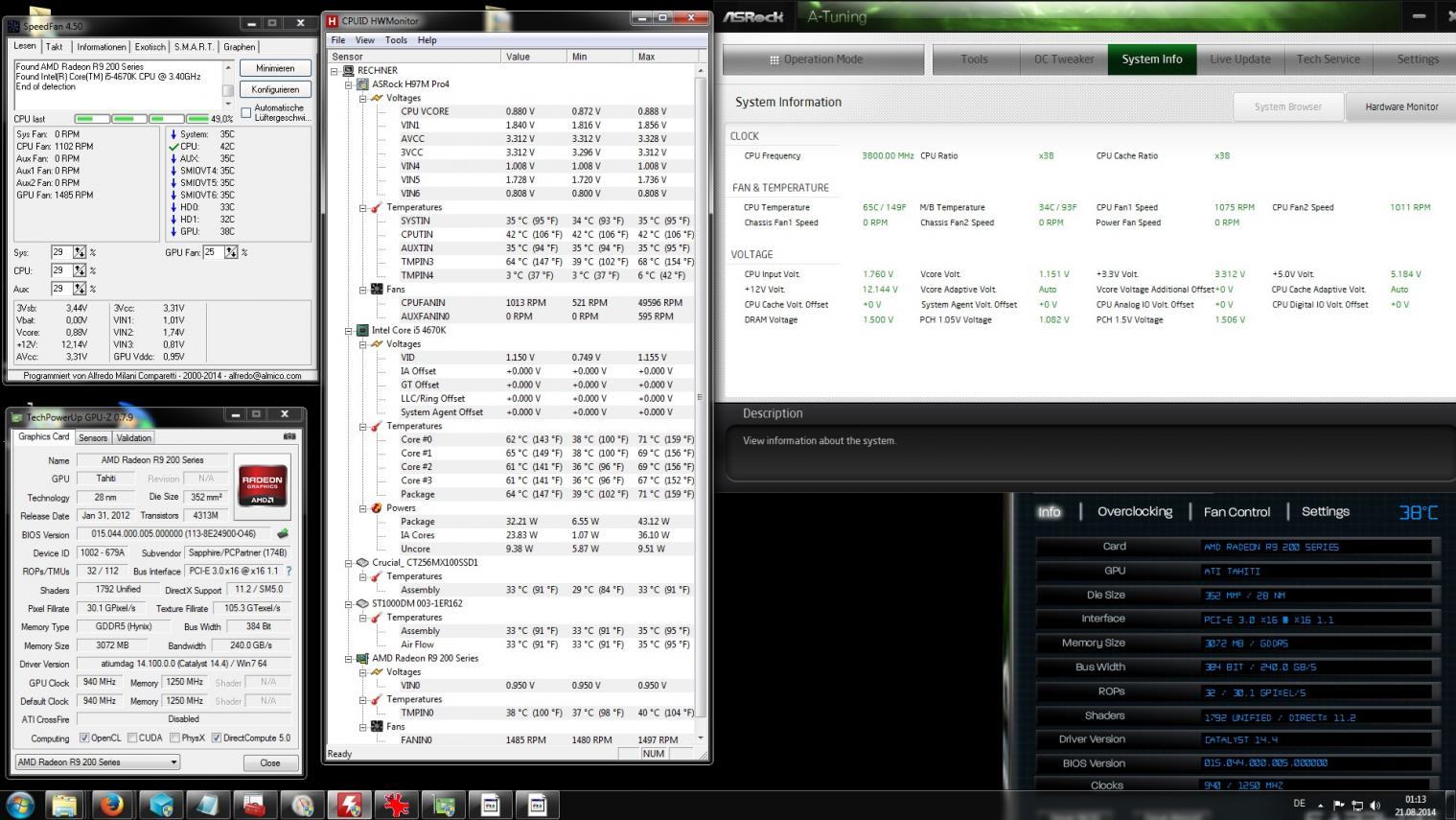Image resolution: width=1456 pixels, height=820 pixels.
Task: Open the Windows Start orb
Action: (20, 805)
